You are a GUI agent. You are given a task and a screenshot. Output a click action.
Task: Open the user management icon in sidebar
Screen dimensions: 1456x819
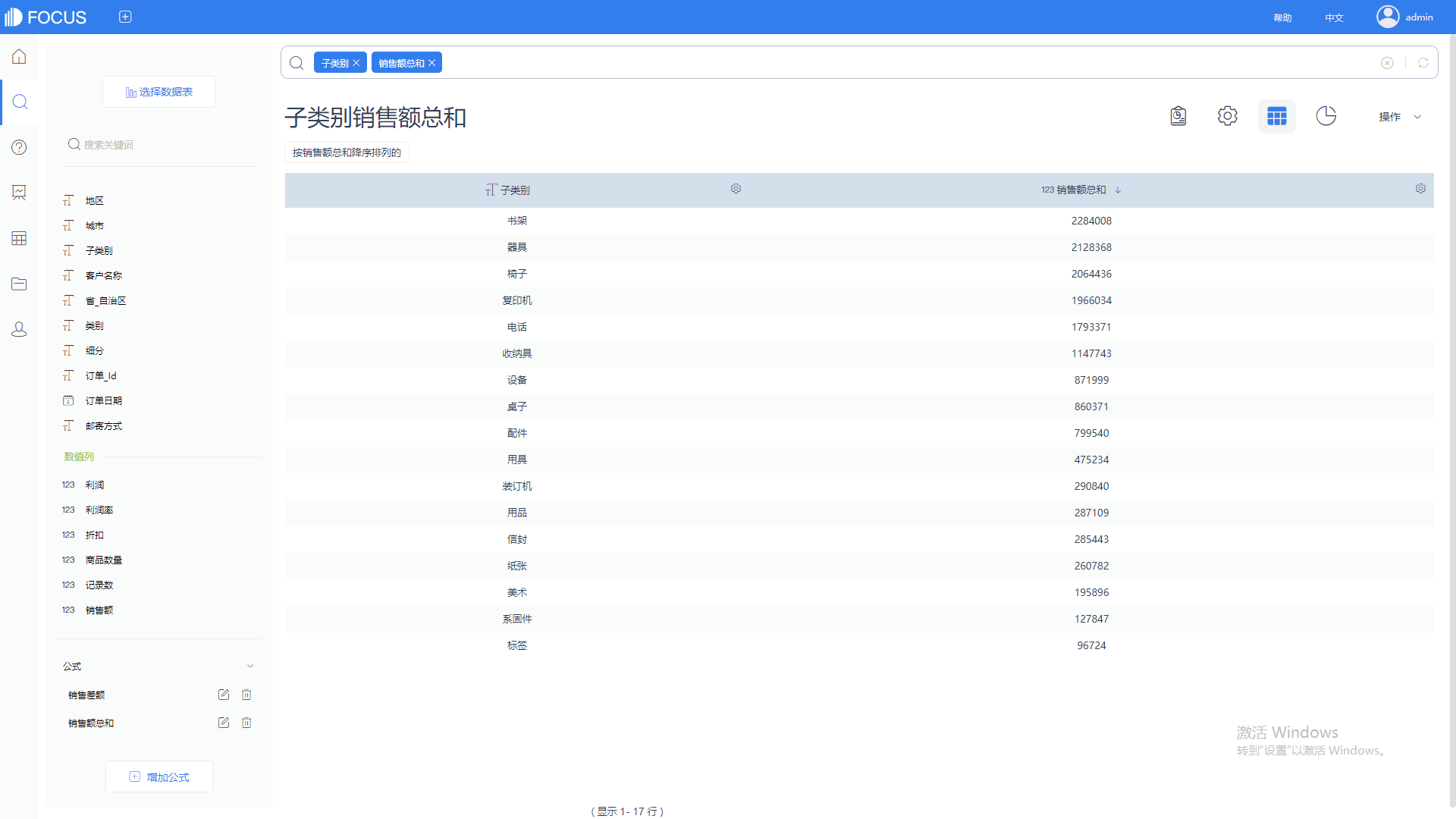[x=19, y=329]
